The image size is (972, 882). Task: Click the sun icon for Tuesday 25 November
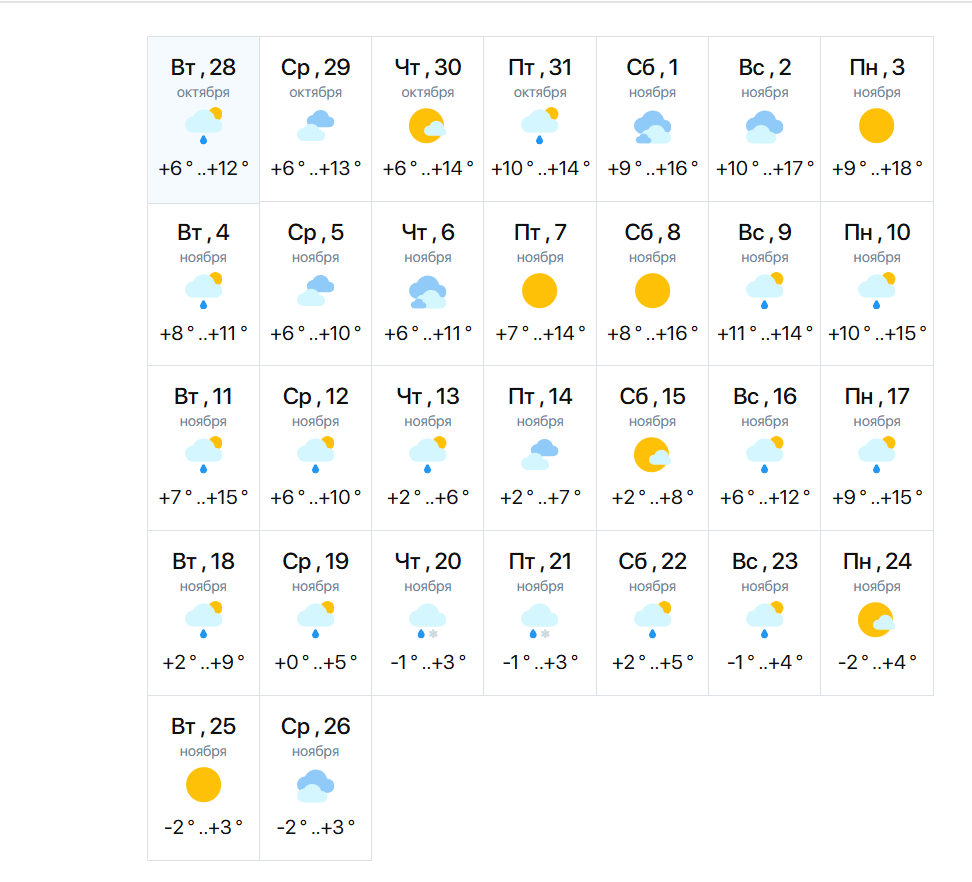tap(204, 785)
